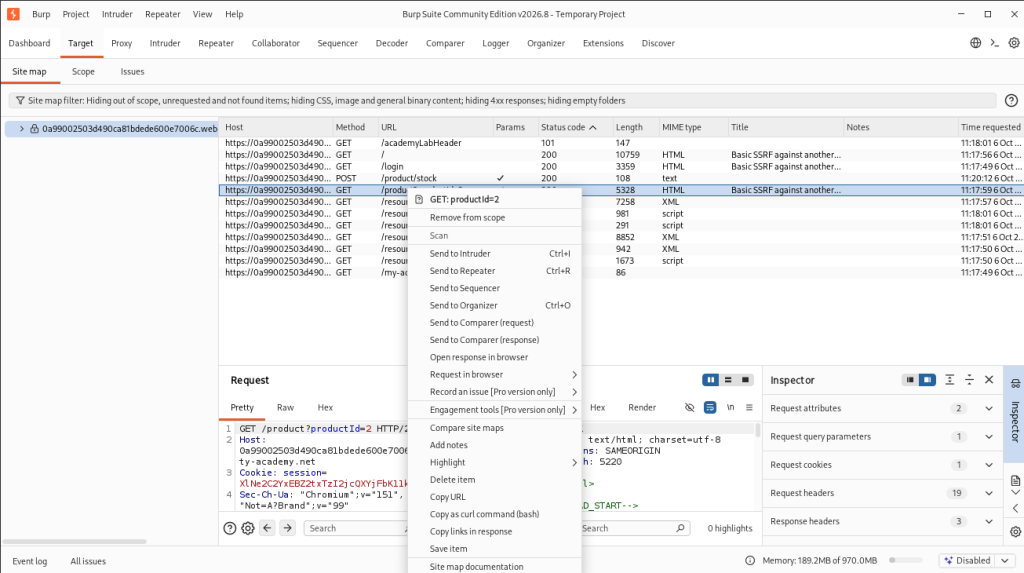The image size is (1024, 573).
Task: Open the Notes document icon in side strip
Action: 1015,481
